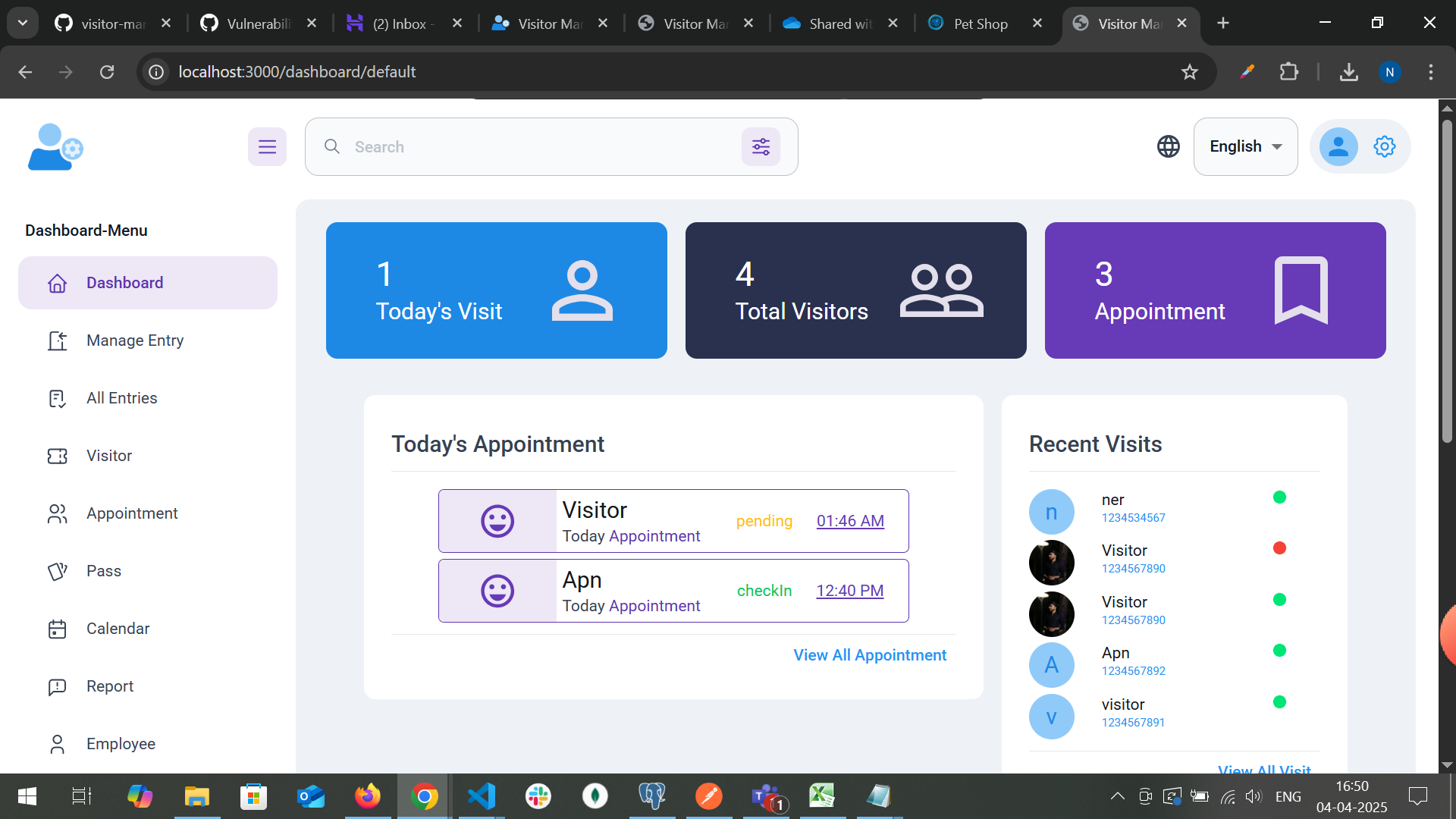Select the Calendar sidebar item
Viewport: 1456px width, 819px height.
click(x=118, y=629)
